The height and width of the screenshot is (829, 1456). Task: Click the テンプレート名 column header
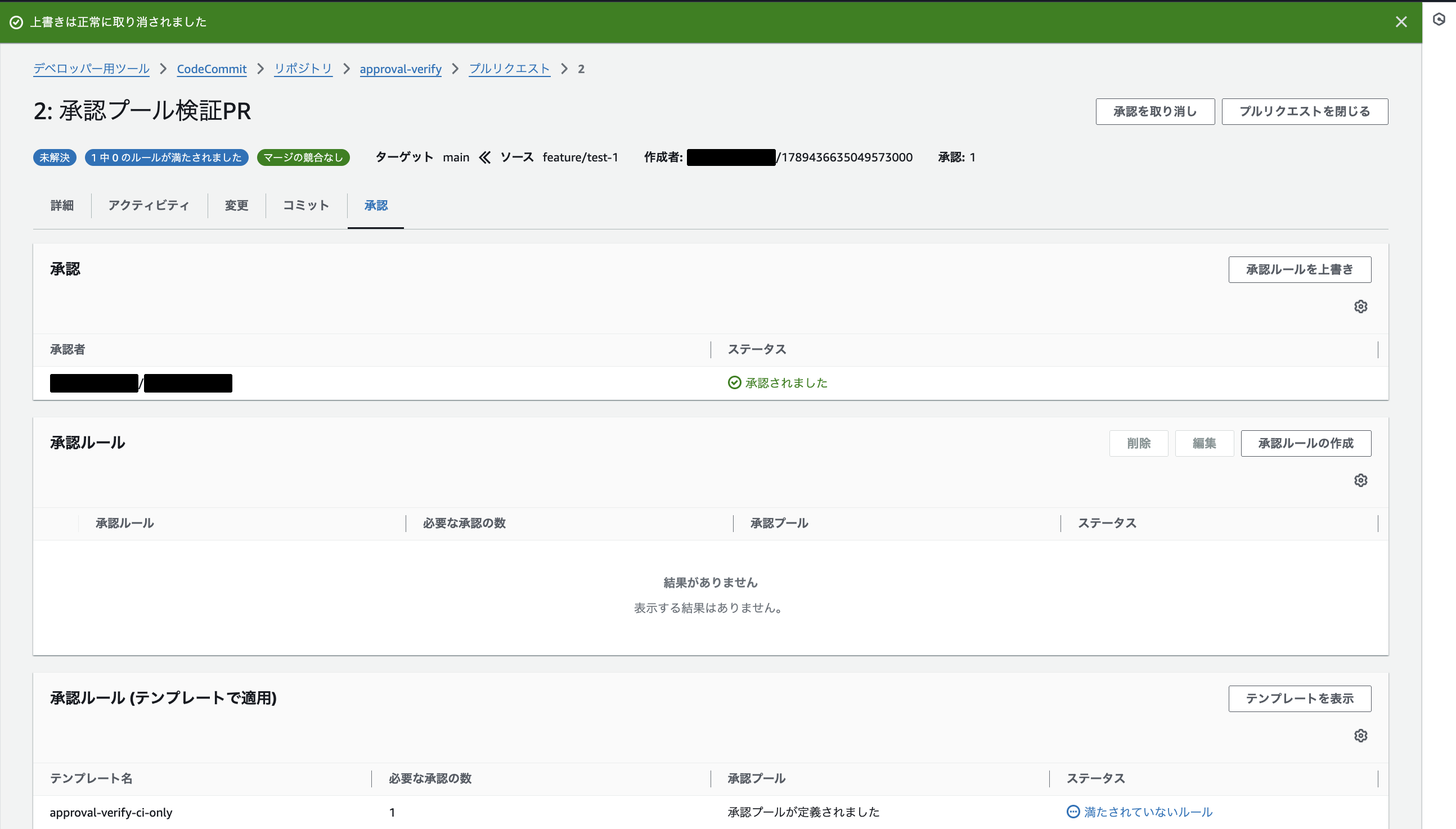91,778
